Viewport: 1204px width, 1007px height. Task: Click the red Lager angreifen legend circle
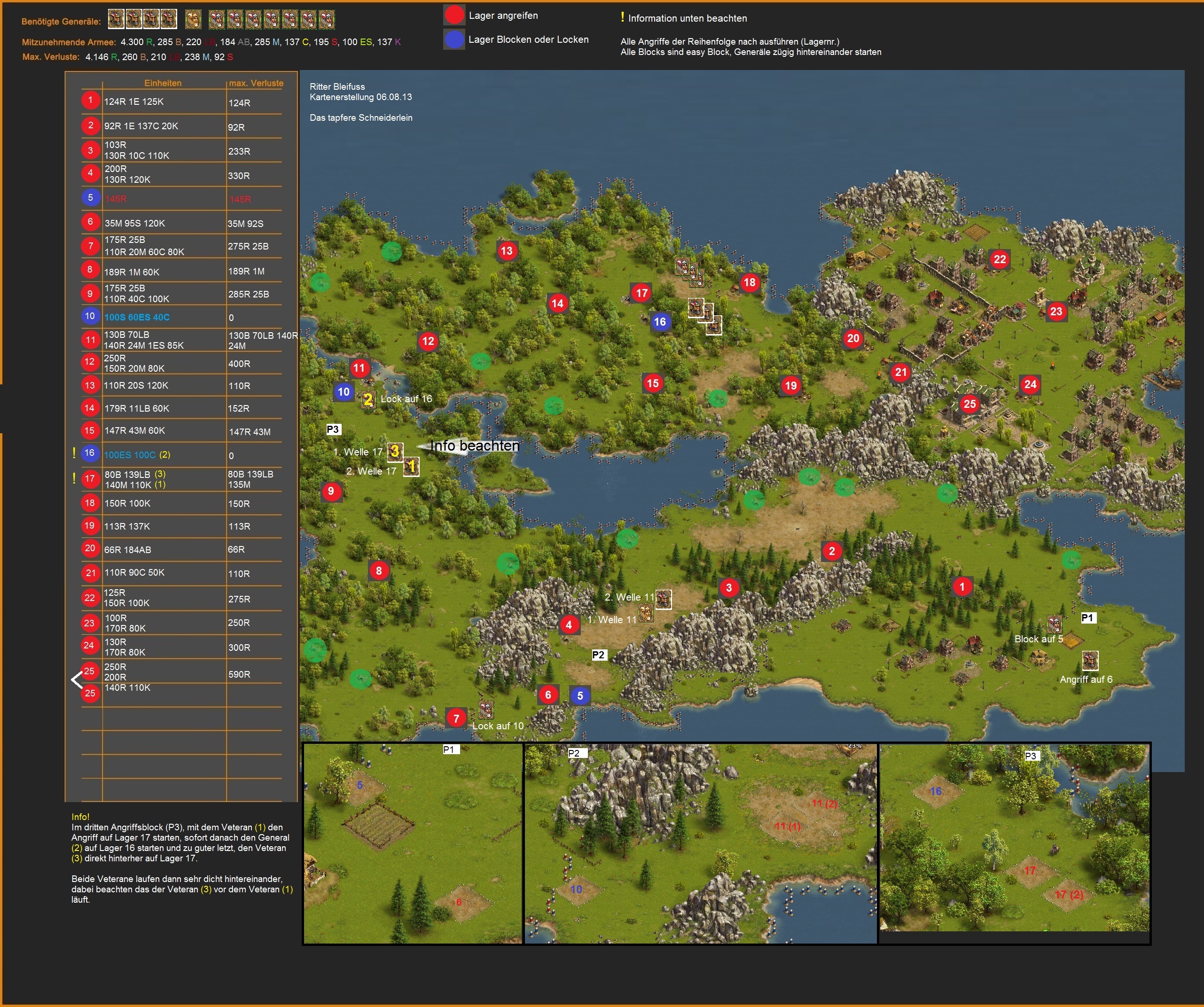(x=454, y=16)
